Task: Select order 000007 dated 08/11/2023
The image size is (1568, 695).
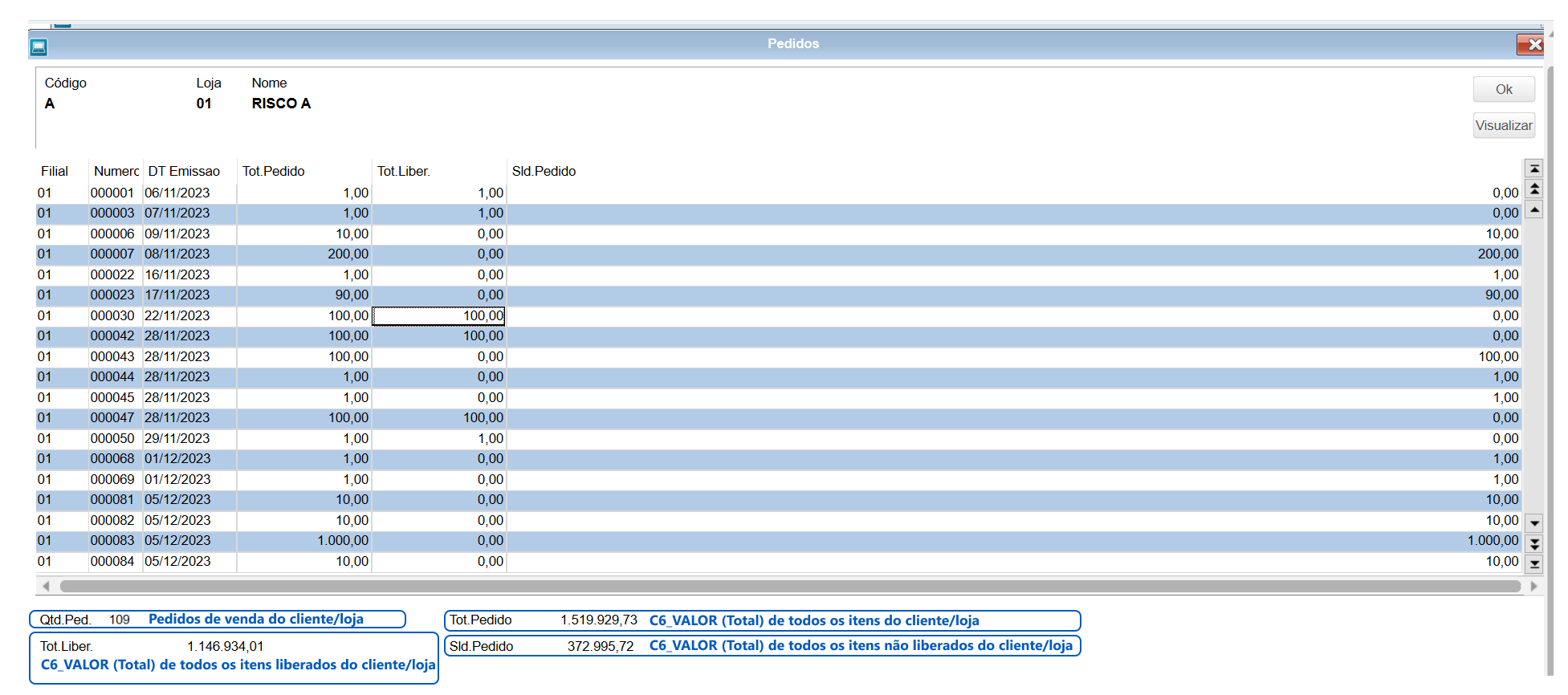Action: pos(779,254)
